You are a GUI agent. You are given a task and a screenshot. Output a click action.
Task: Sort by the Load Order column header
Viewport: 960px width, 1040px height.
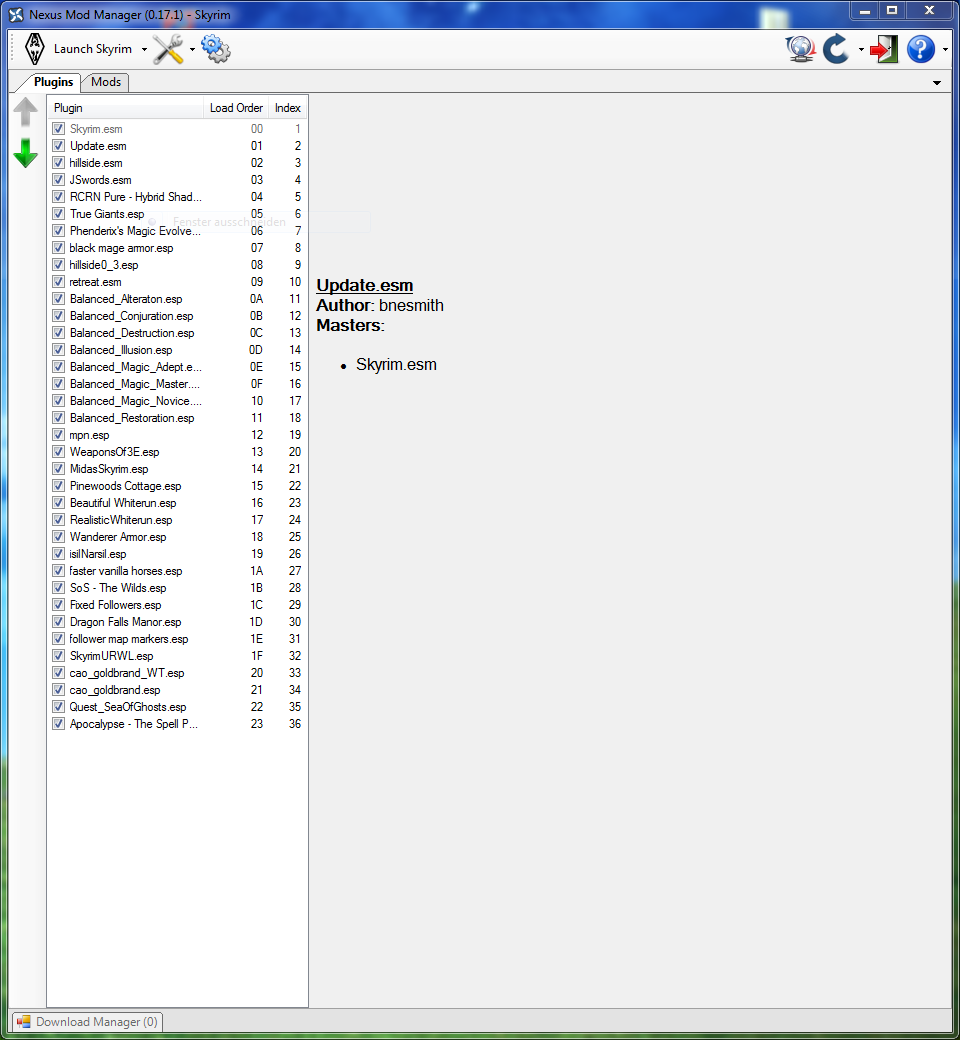click(x=236, y=107)
